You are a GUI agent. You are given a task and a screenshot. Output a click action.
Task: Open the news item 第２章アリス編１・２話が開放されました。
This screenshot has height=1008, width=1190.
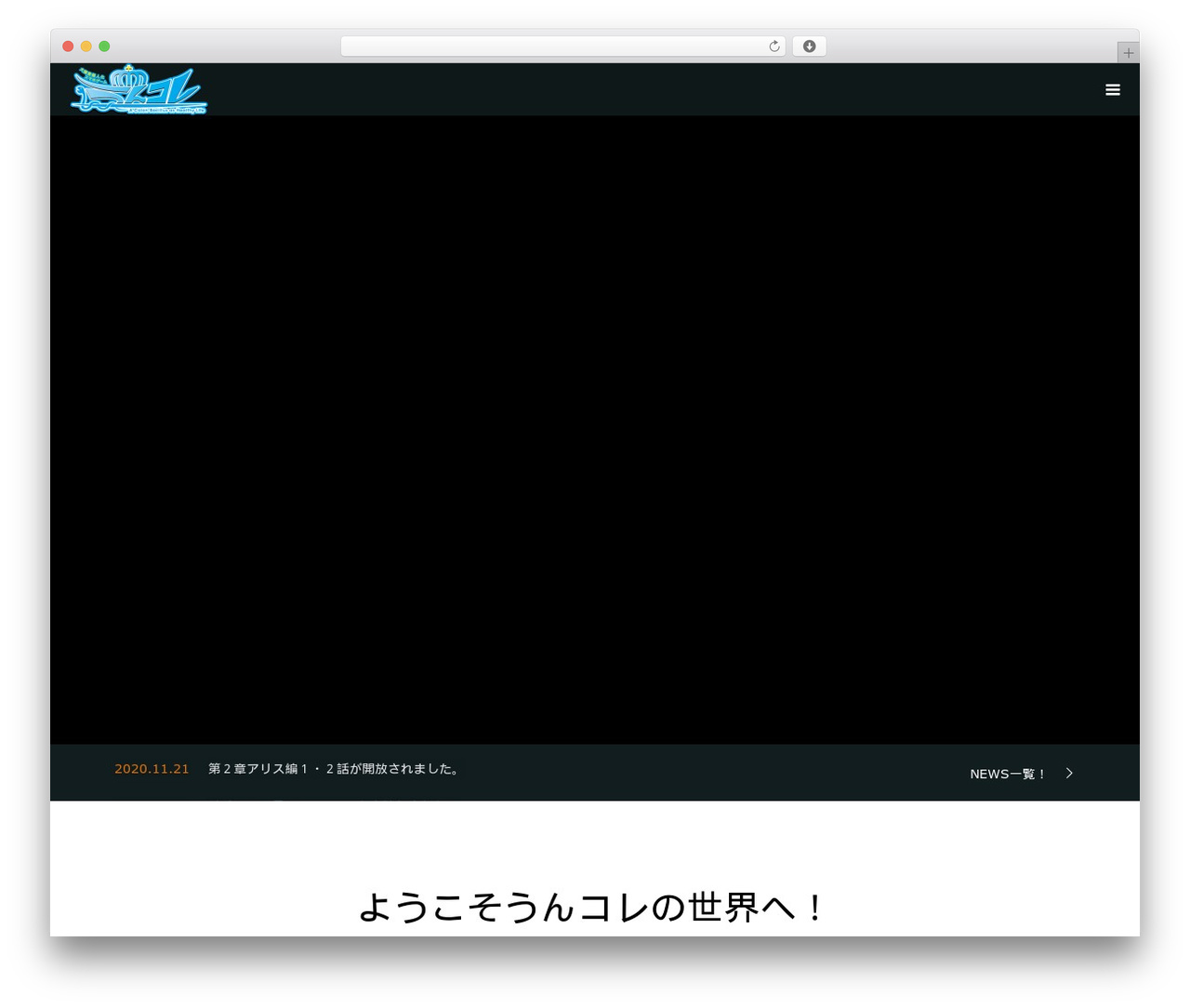coord(335,769)
